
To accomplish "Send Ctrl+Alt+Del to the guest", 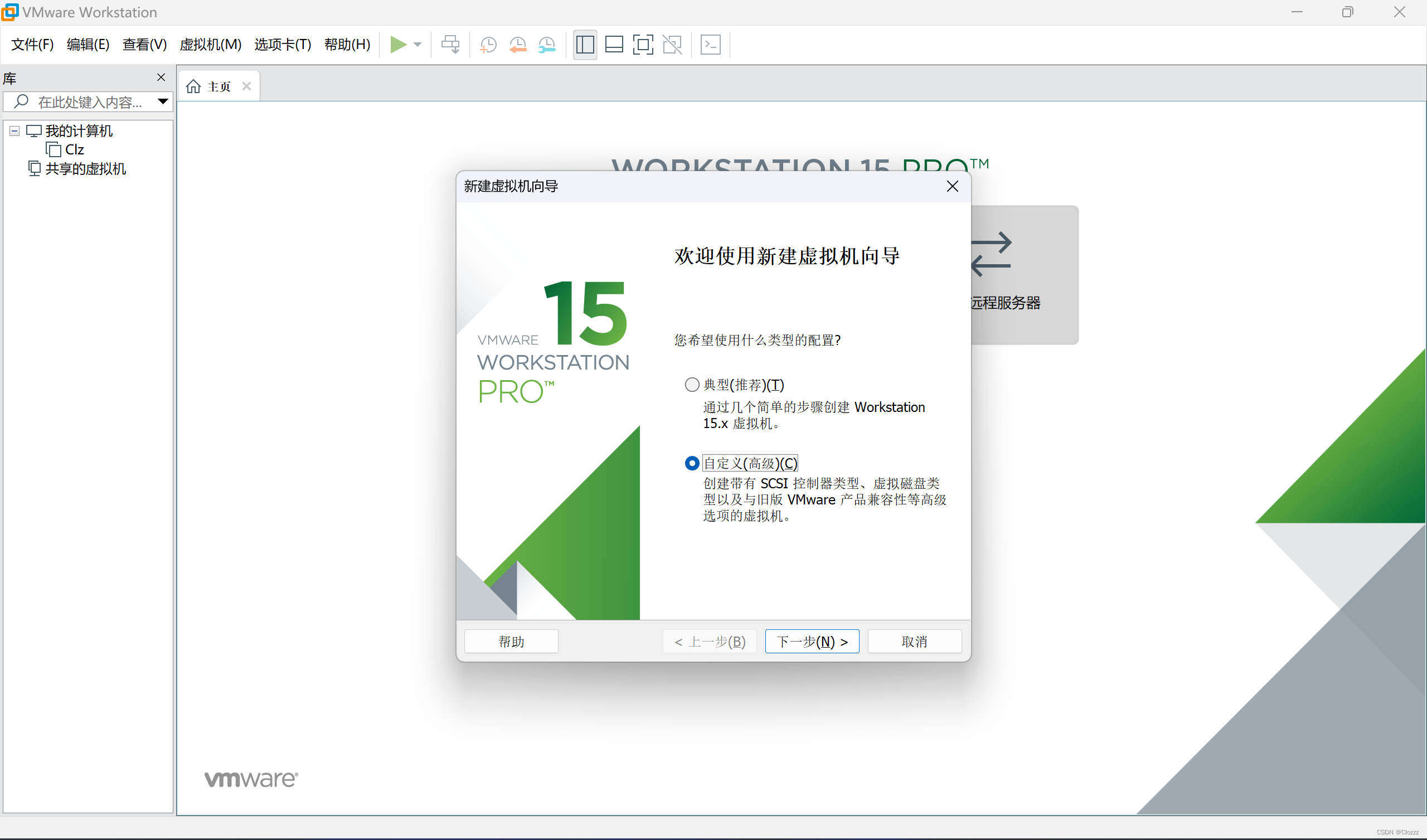I will [450, 45].
